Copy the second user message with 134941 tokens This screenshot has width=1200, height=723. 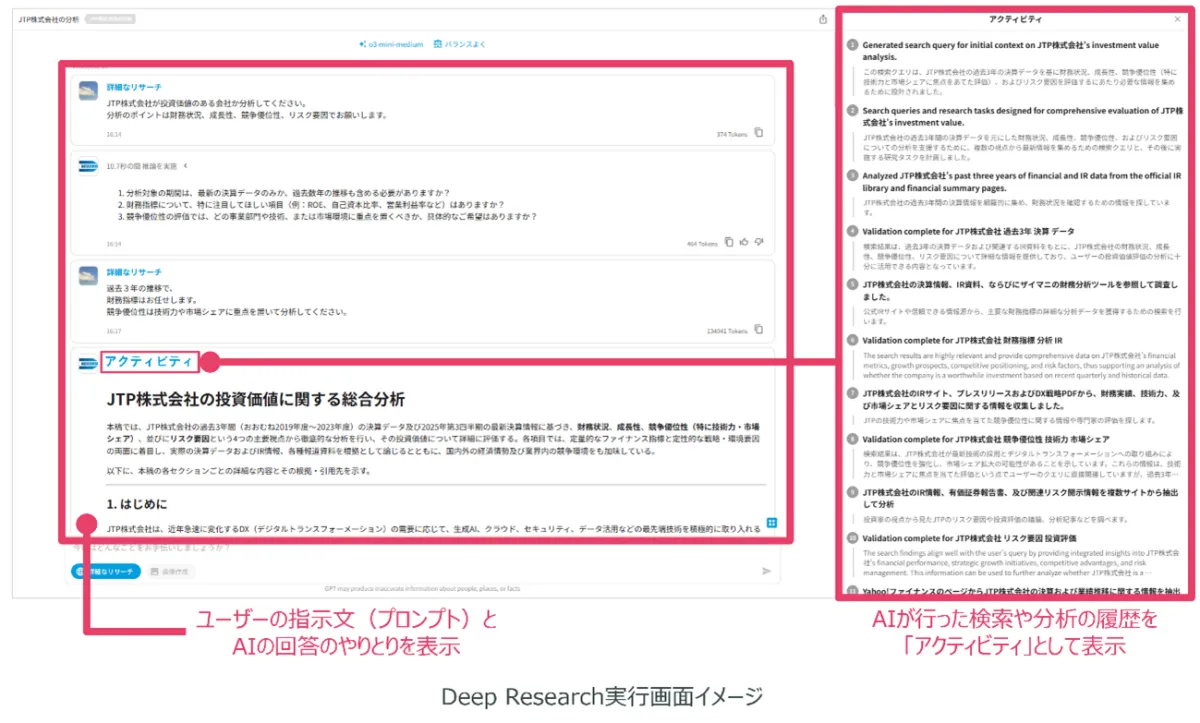coord(759,330)
